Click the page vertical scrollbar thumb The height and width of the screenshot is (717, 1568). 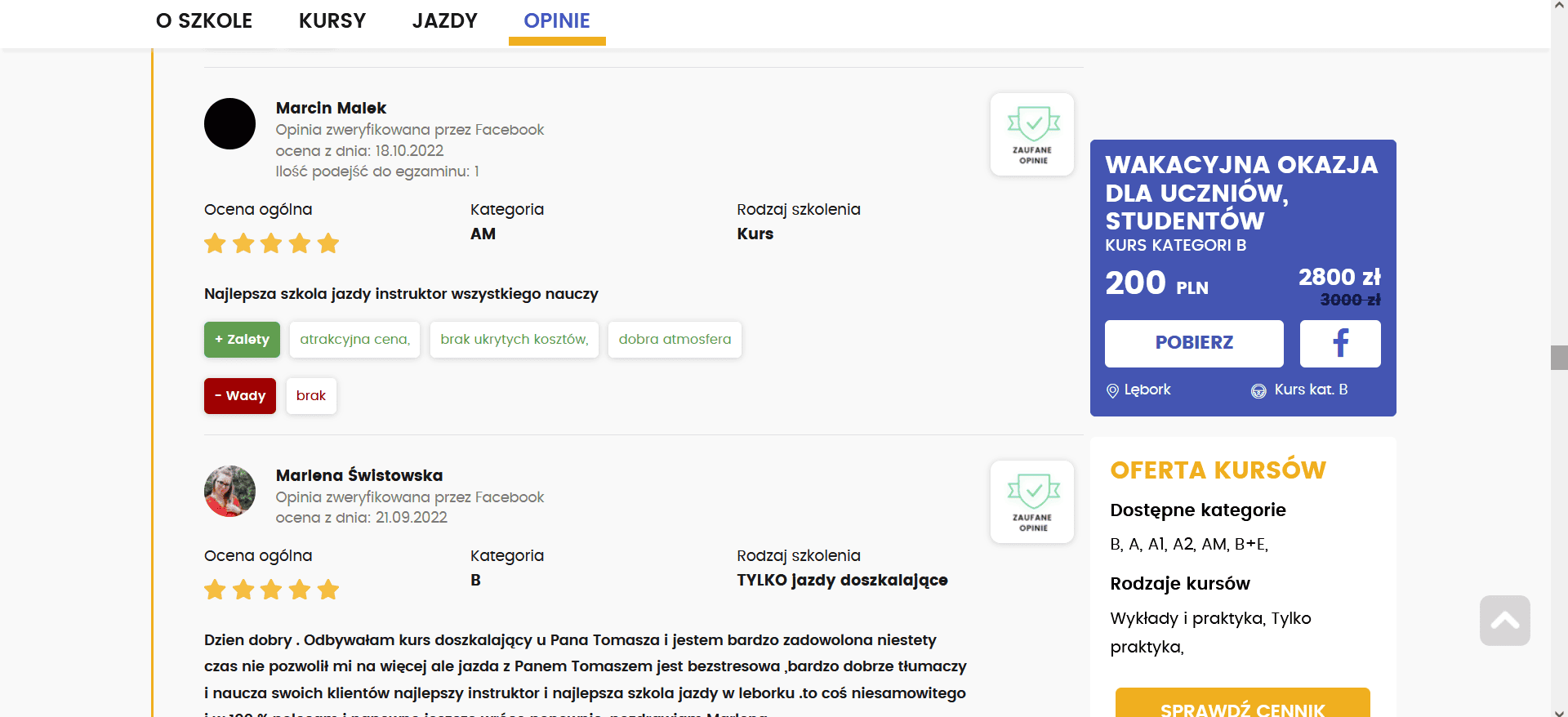[1559, 358]
